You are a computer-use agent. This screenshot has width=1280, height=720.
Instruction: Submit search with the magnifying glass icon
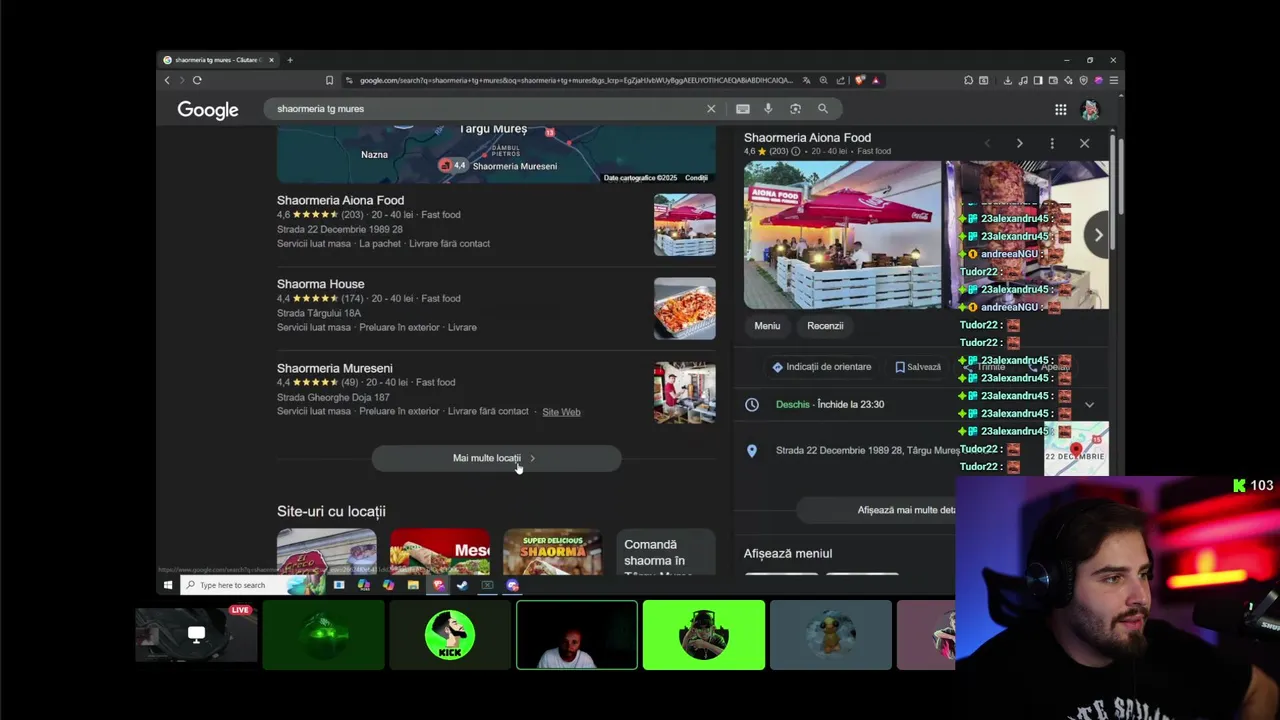823,108
